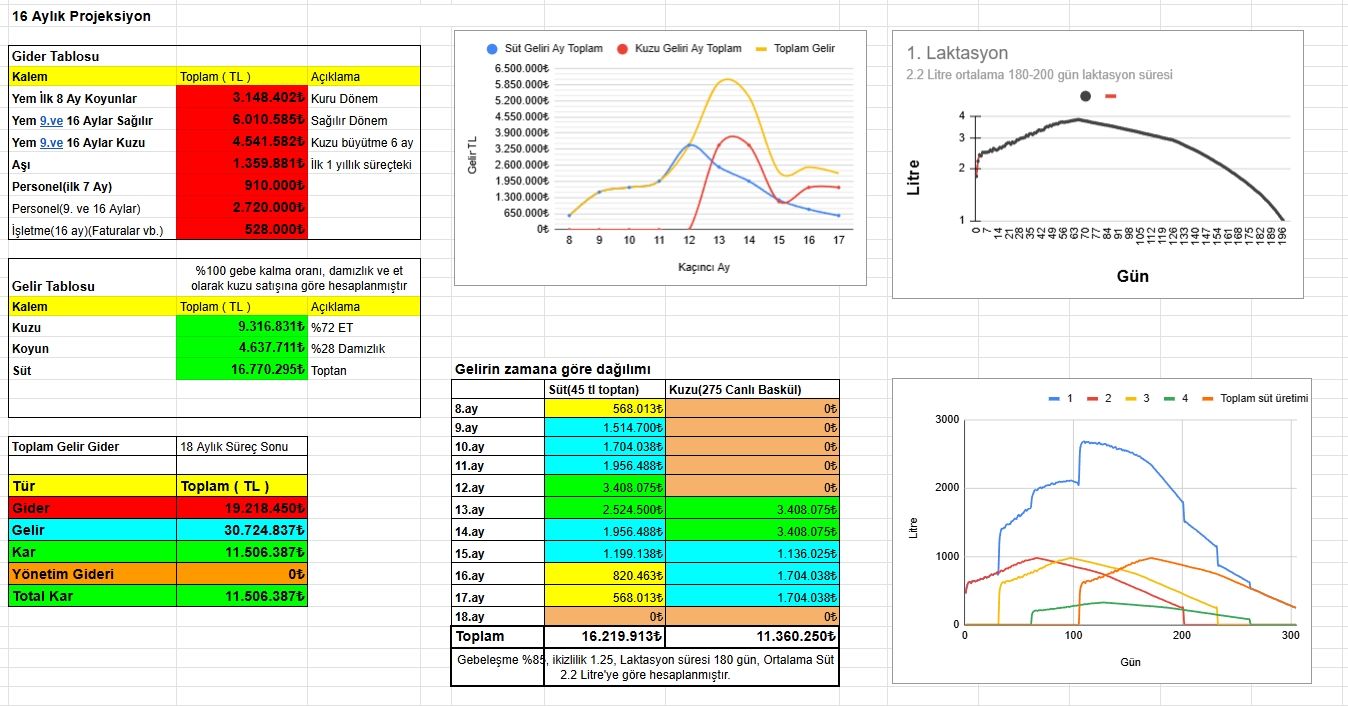Select the 12.ay milk income cell 3.408.075₺
The width and height of the screenshot is (1348, 706).
coord(605,489)
